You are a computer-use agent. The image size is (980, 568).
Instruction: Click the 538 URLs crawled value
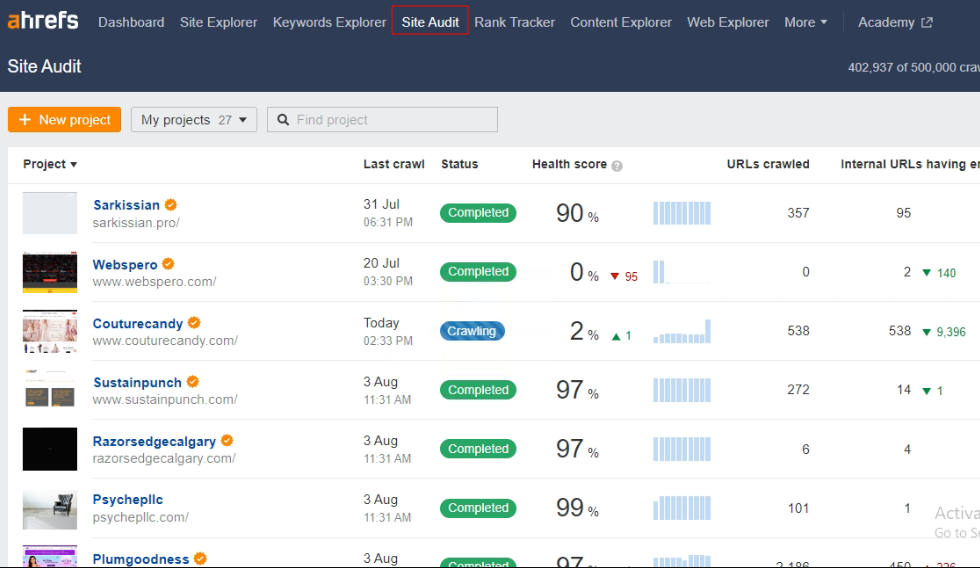pyautogui.click(x=798, y=331)
